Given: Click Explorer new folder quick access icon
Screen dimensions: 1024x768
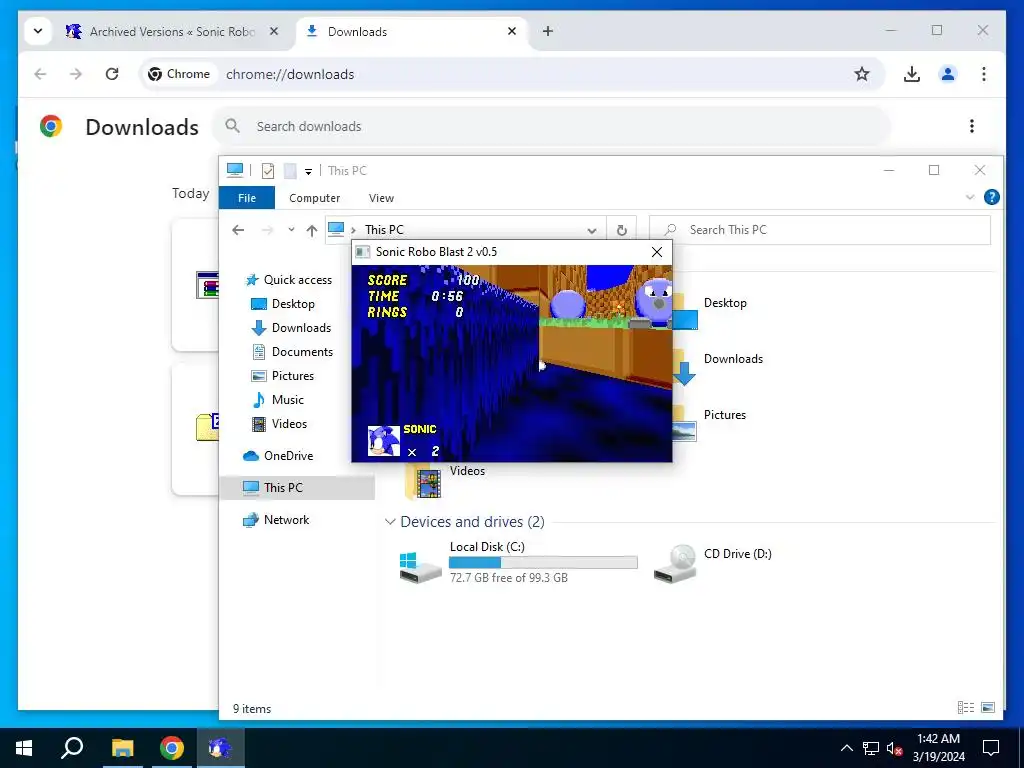Looking at the screenshot, I should point(290,170).
